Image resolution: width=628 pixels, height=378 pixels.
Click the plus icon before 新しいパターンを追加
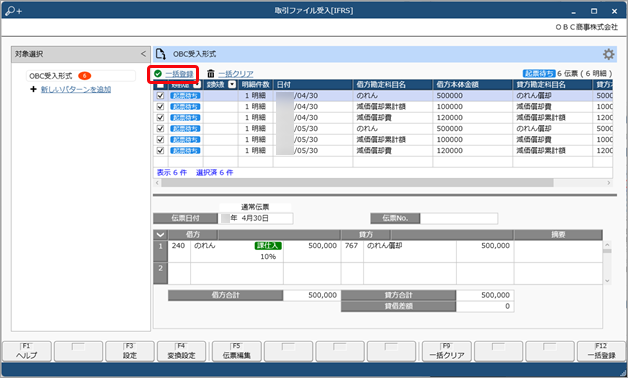tap(34, 89)
